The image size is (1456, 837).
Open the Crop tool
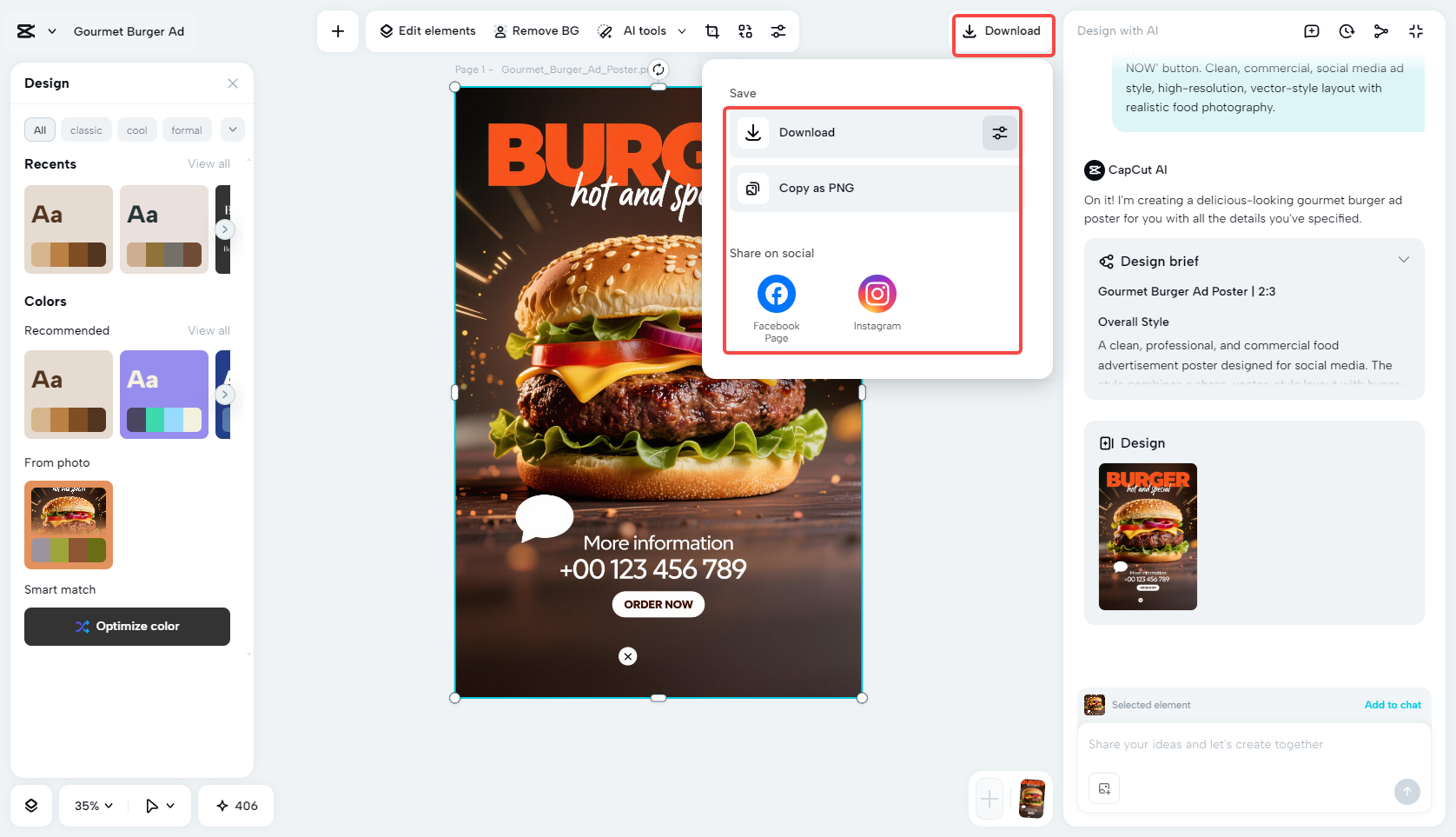pyautogui.click(x=711, y=30)
